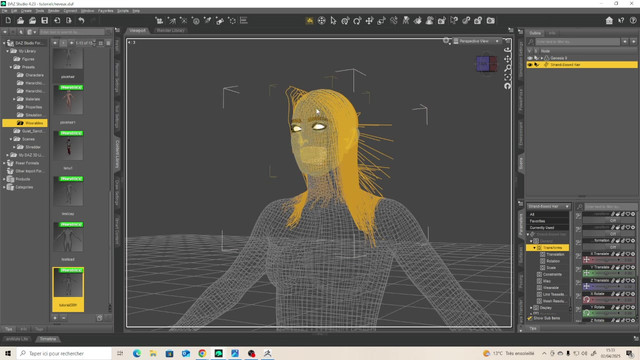Click the What's This help cursor icon
640x360 pixels.
pos(621,20)
